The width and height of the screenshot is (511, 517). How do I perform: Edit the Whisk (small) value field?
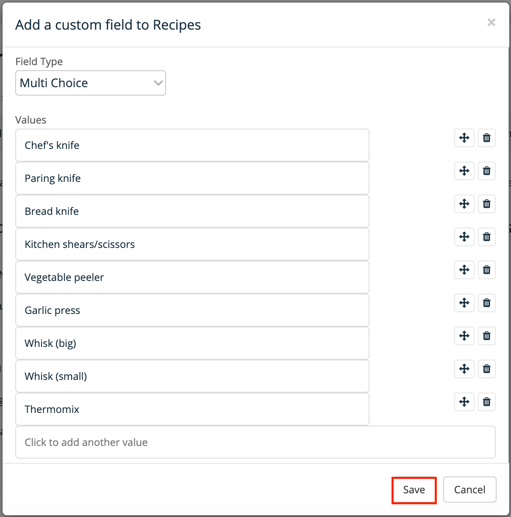[x=192, y=376]
